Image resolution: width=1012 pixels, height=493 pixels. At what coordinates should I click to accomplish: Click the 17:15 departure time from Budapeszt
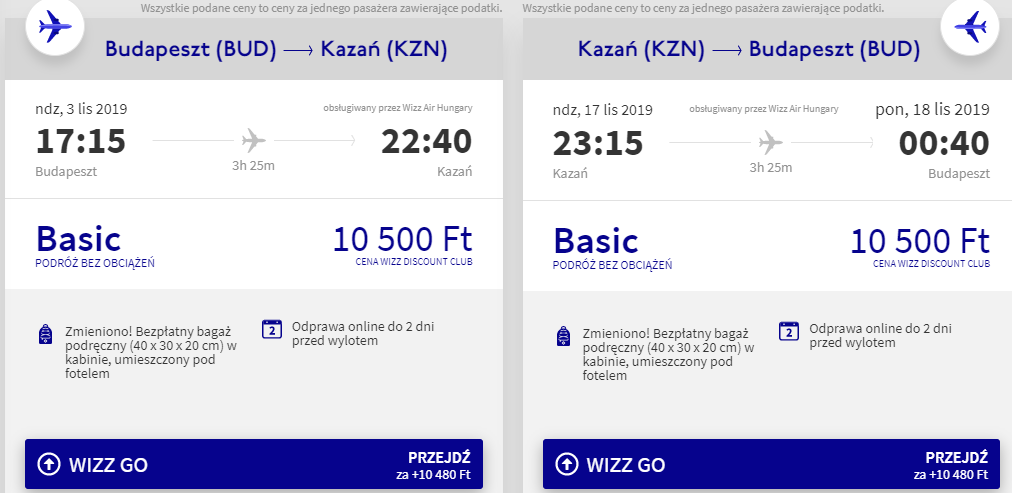pyautogui.click(x=81, y=141)
